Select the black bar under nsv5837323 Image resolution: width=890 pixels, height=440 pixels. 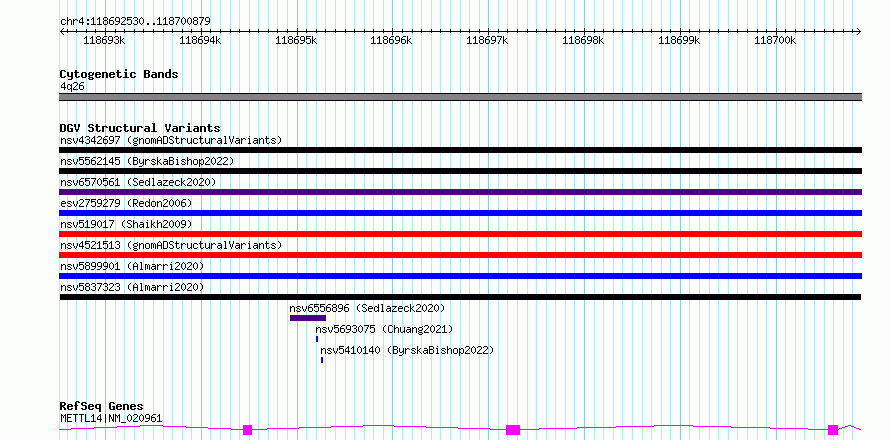click(x=460, y=297)
